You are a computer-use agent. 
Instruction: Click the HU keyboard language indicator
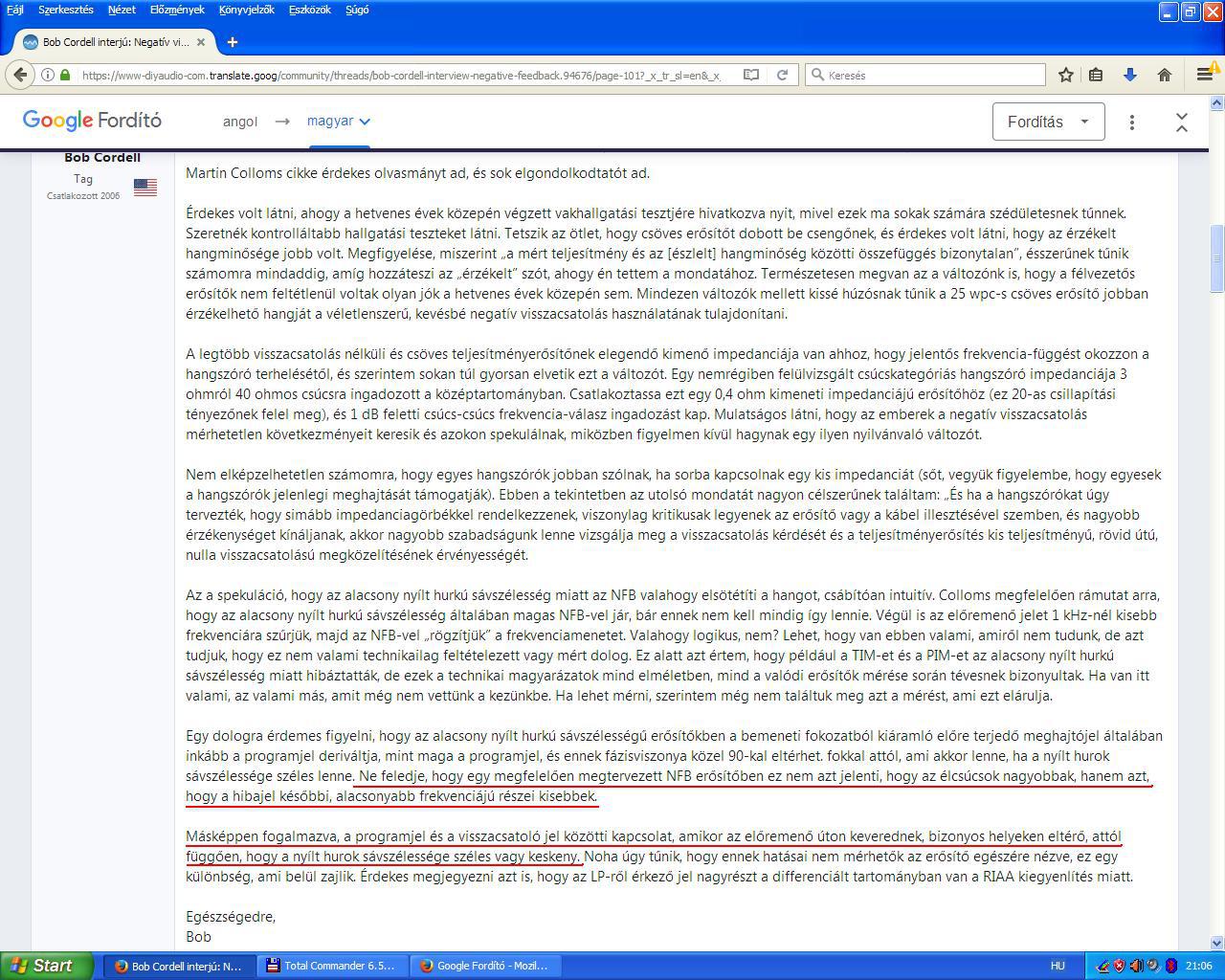point(1058,967)
